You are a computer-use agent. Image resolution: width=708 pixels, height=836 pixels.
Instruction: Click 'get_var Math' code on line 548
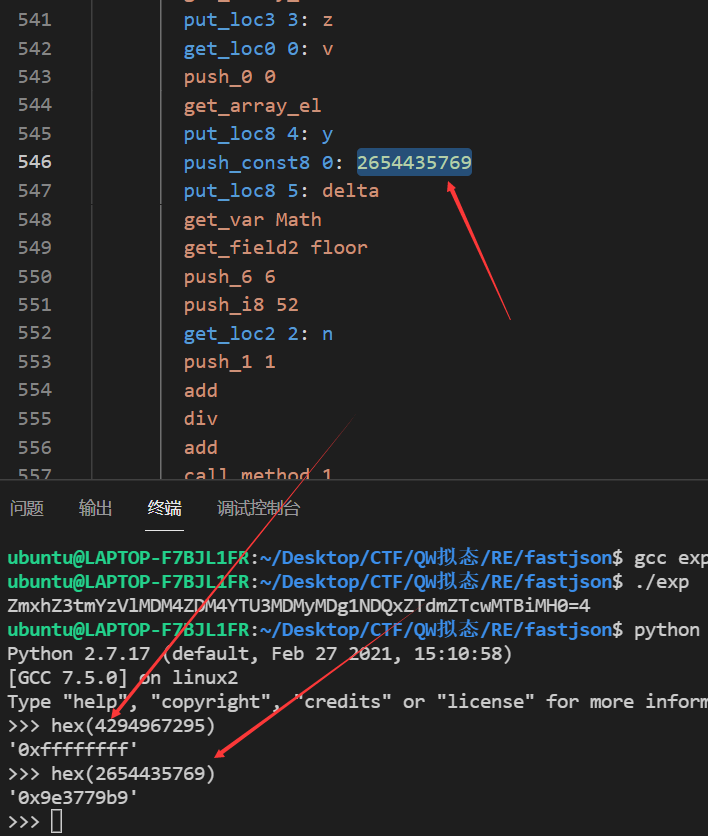252,219
